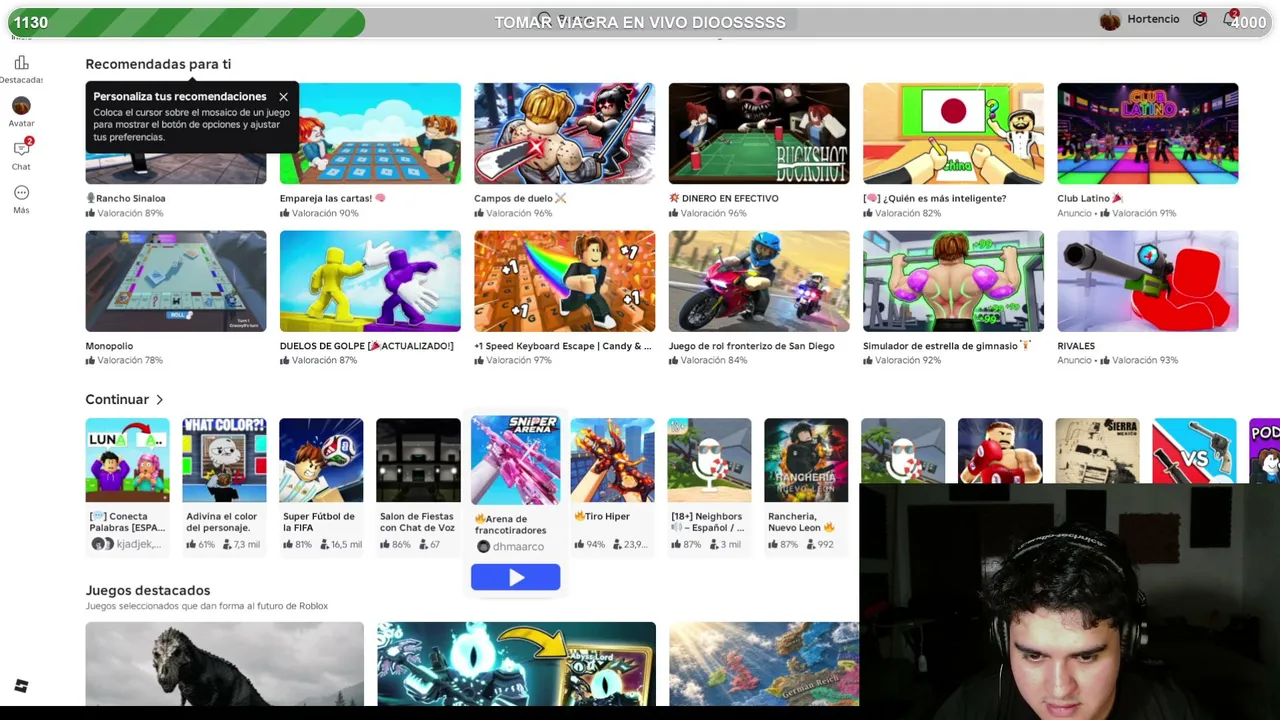Viewport: 1280px width, 720px height.
Task: Click the Continuar section heading
Action: pos(117,400)
